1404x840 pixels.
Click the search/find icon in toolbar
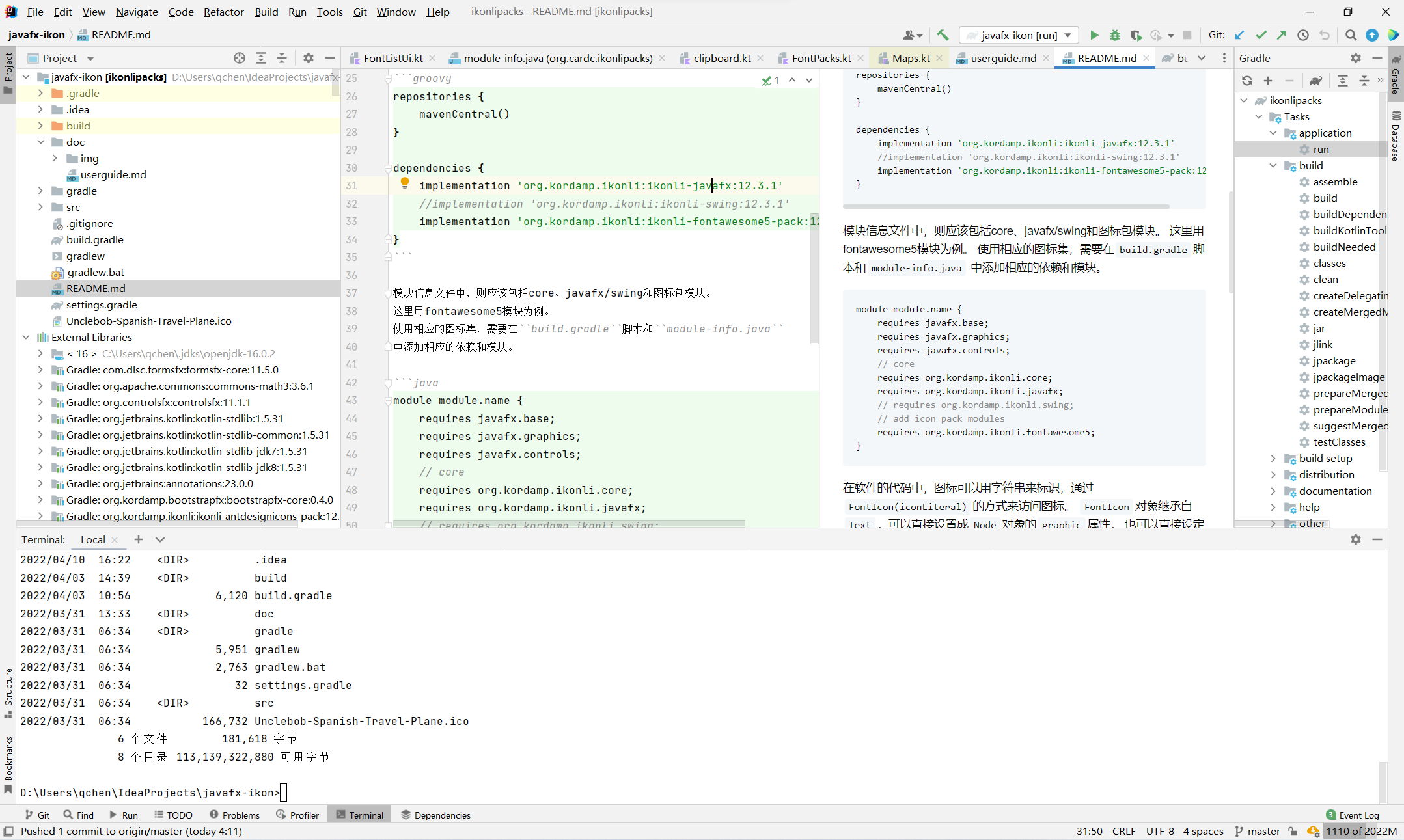tap(1350, 35)
